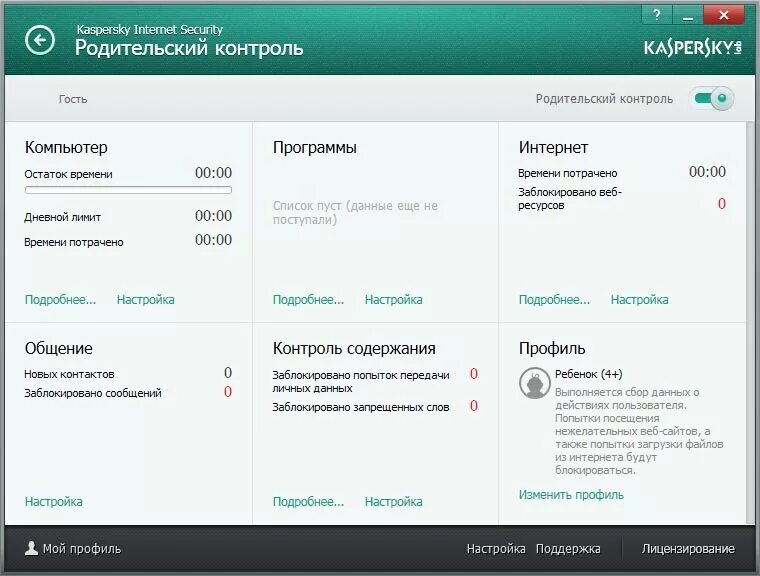Open Лицензирование in the bottom bar
The image size is (760, 576).
[688, 548]
